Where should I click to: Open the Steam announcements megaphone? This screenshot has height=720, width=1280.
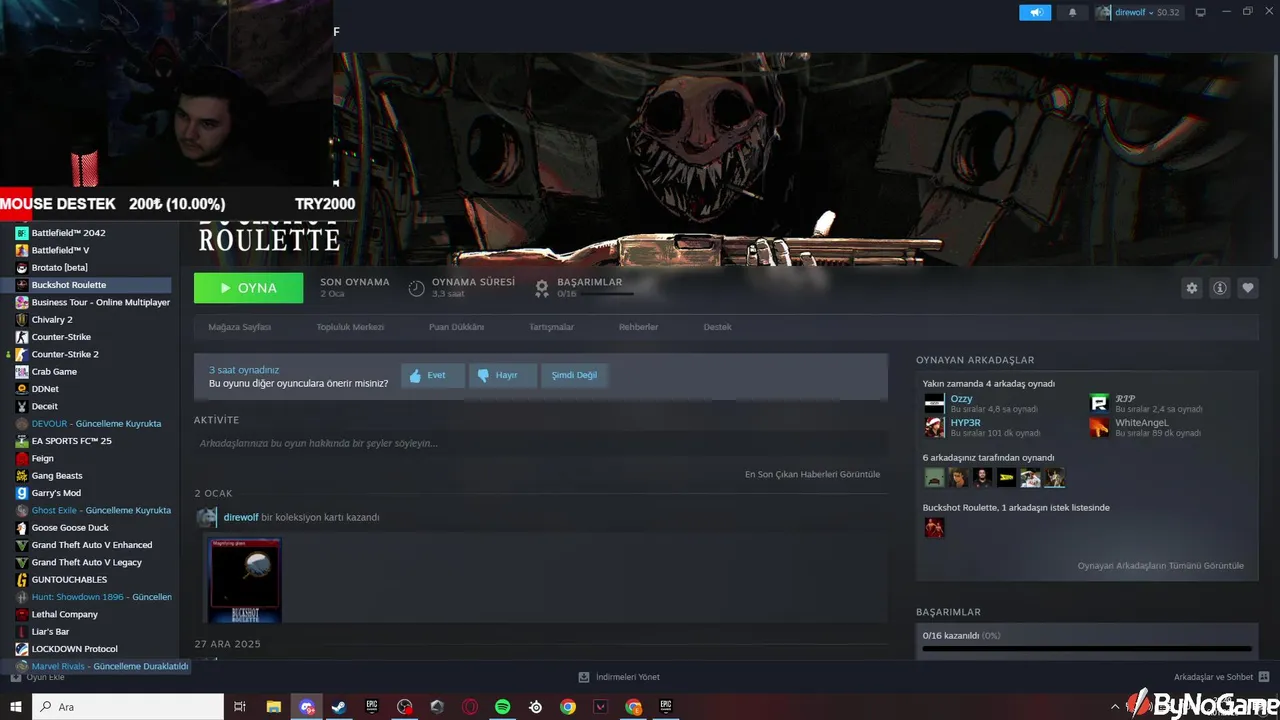pos(1035,12)
